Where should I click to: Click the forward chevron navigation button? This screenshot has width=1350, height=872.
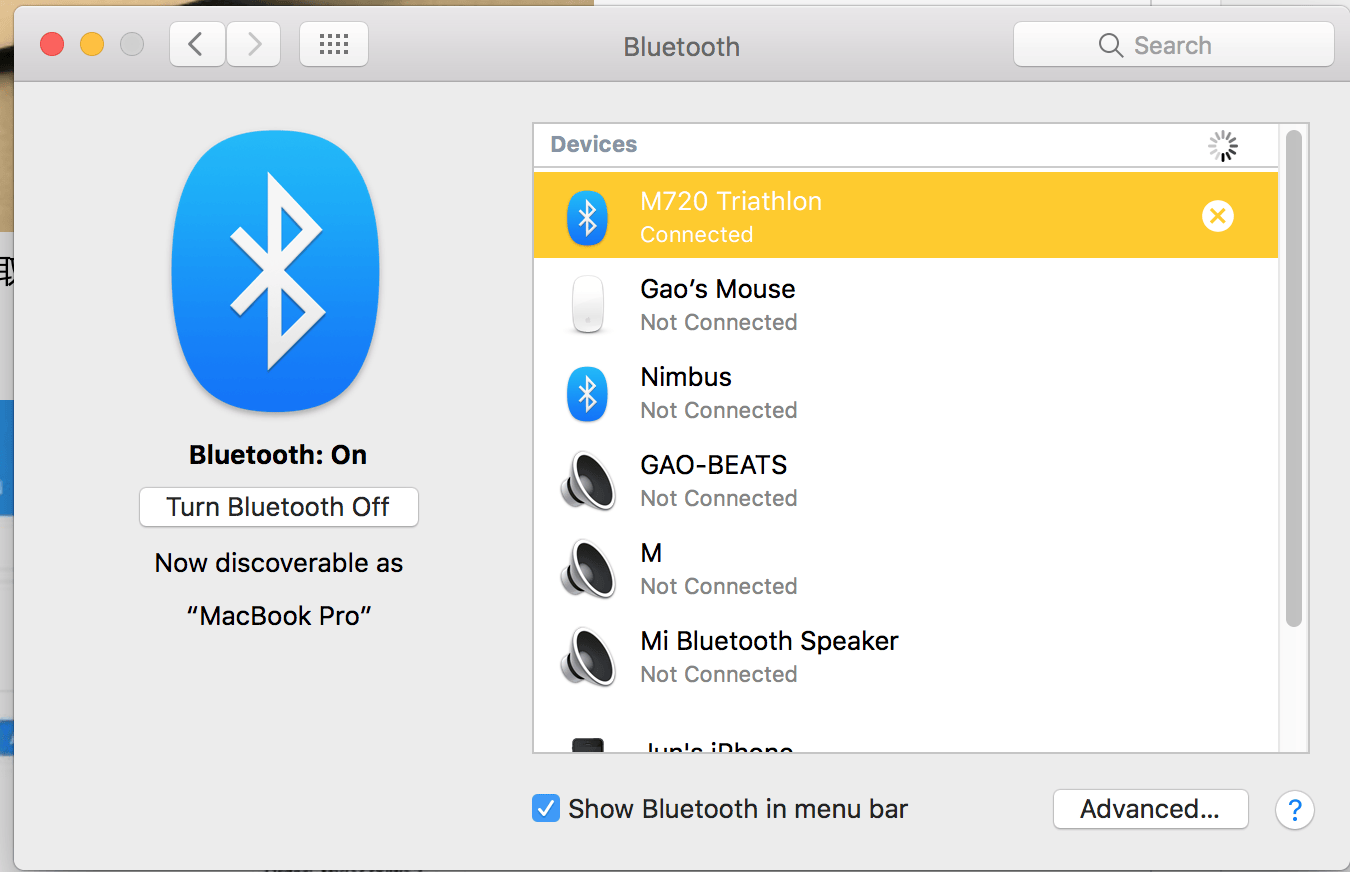253,45
